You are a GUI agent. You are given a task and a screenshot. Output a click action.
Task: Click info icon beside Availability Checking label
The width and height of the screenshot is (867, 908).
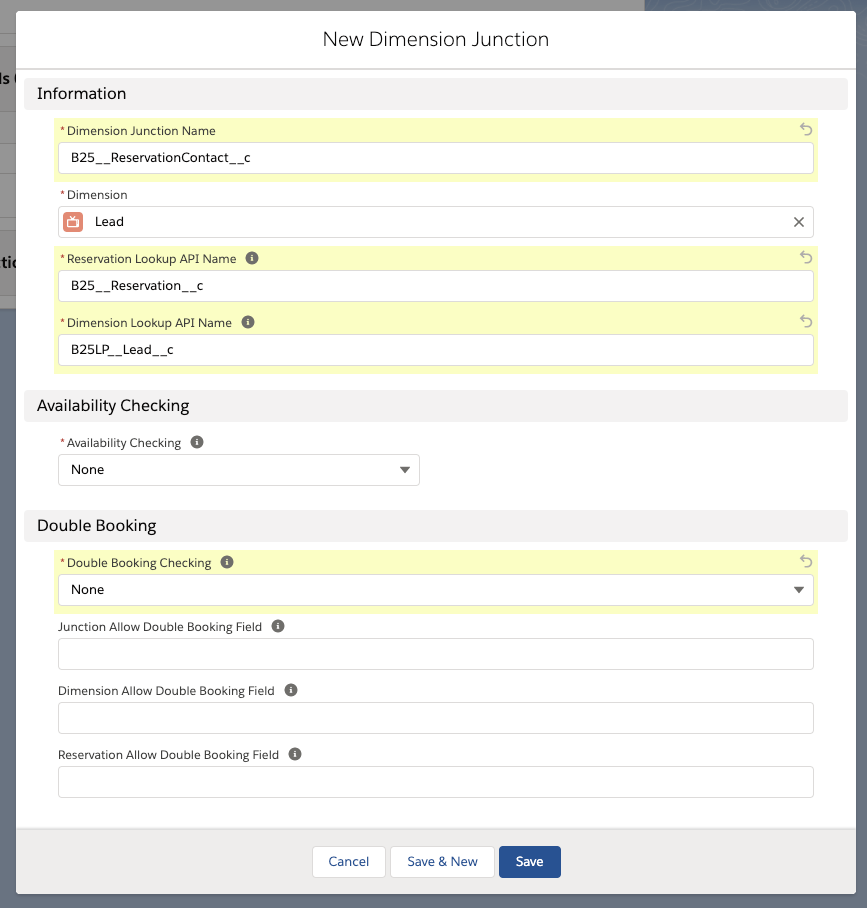click(x=197, y=442)
